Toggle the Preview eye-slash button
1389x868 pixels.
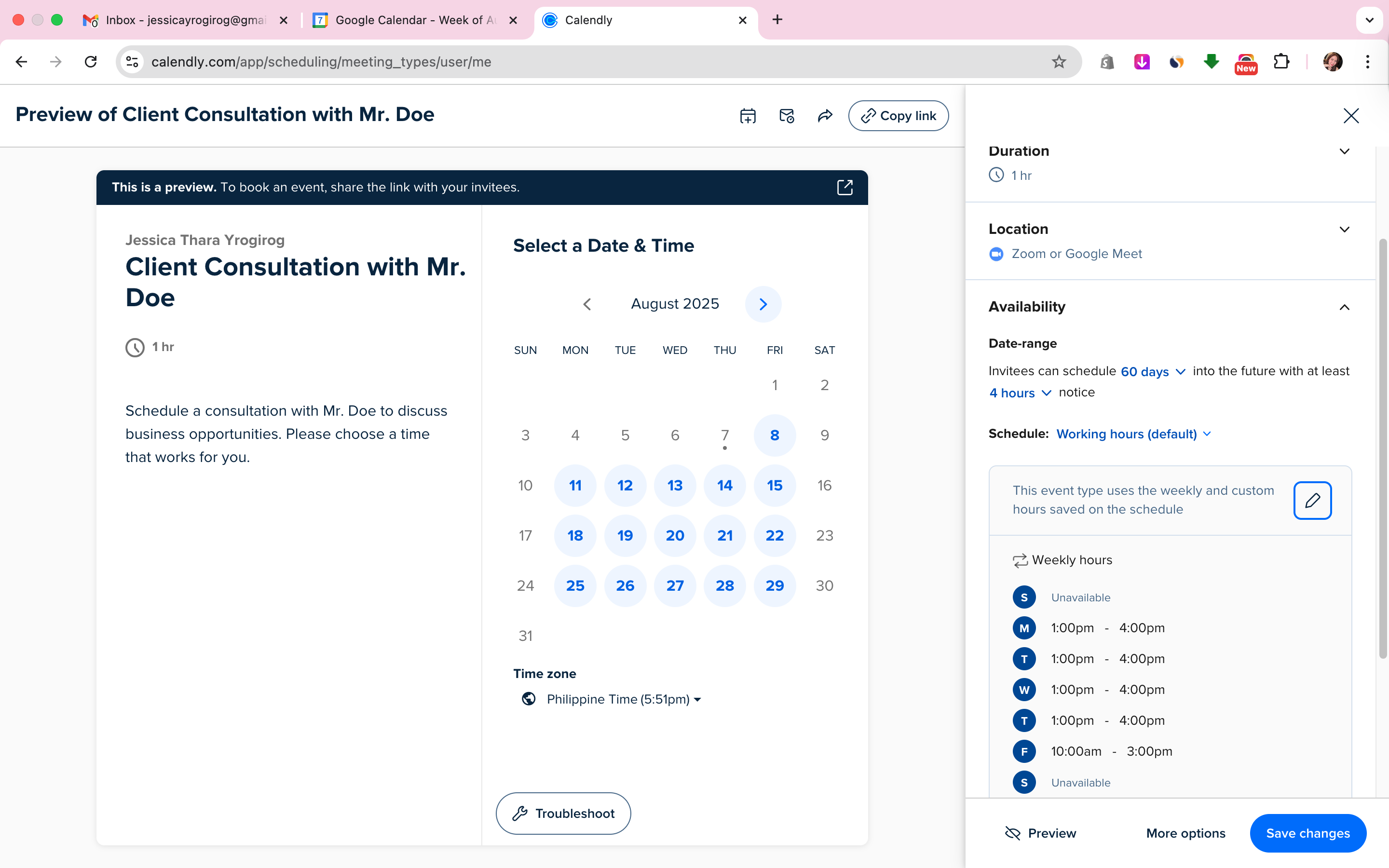pos(1041,833)
